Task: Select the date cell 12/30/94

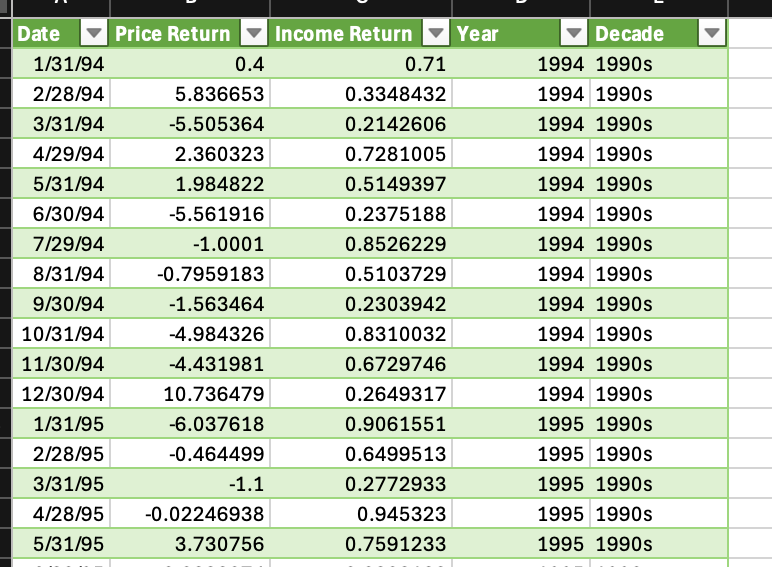Action: 61,394
